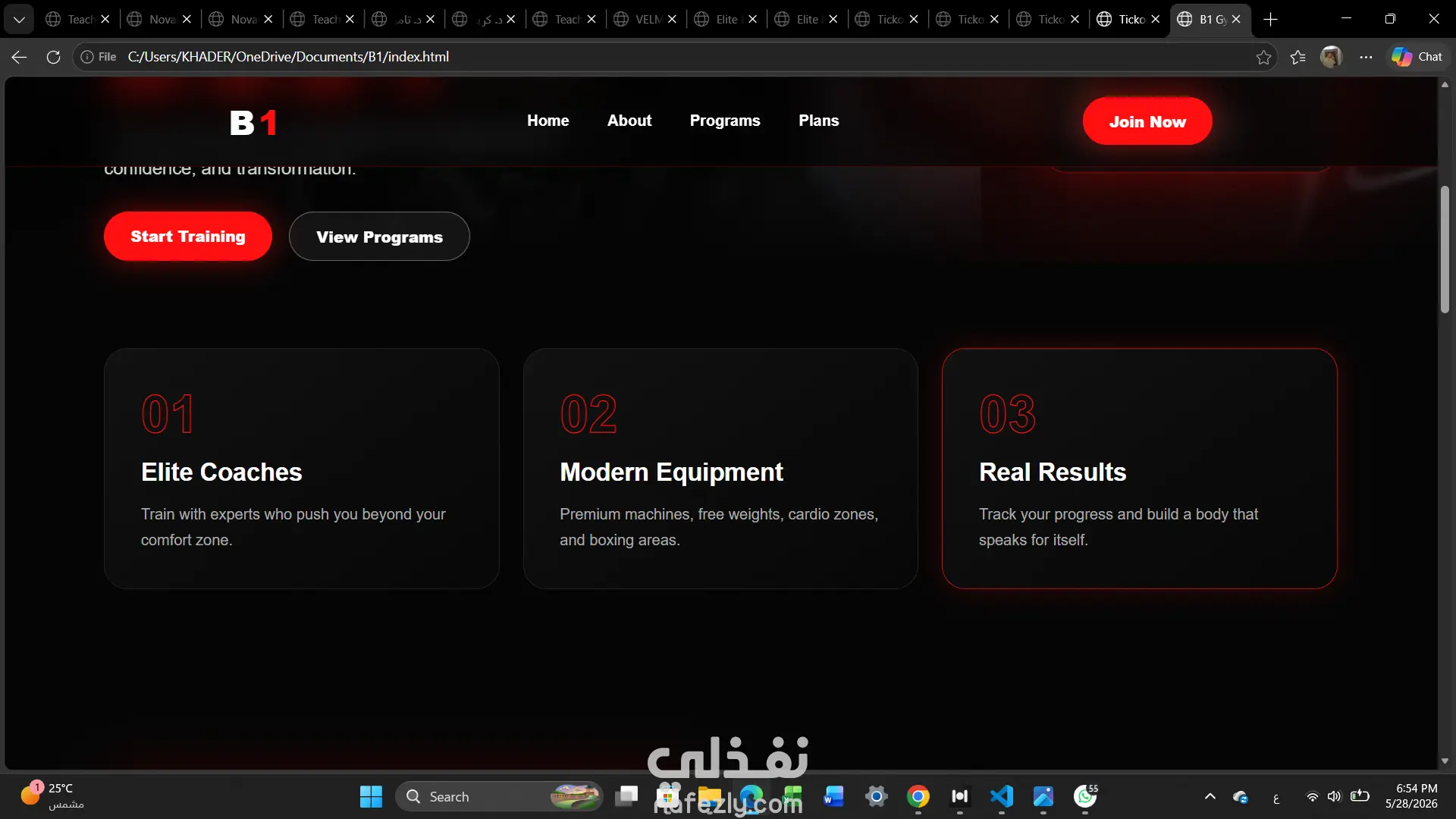Add this page to favorites with the star
The height and width of the screenshot is (819, 1456).
click(1263, 57)
